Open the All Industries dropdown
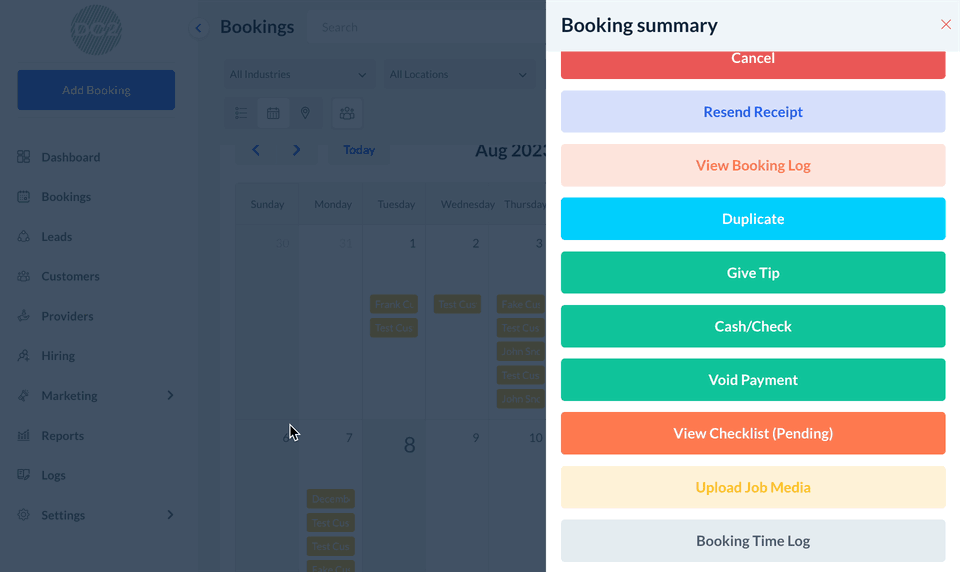This screenshot has height=572, width=960. 298,74
